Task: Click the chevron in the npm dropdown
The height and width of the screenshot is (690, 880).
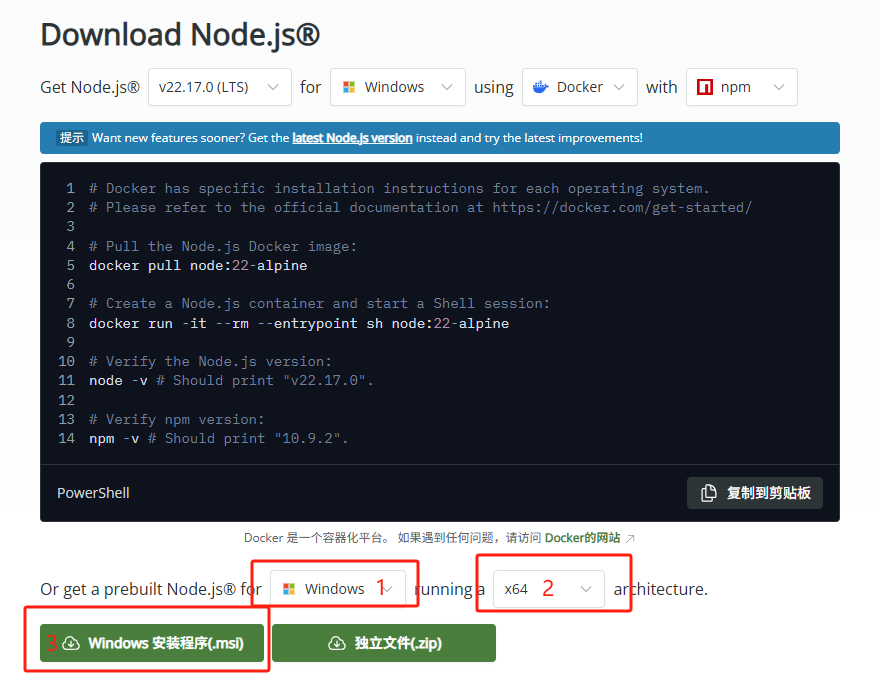Action: coord(778,87)
